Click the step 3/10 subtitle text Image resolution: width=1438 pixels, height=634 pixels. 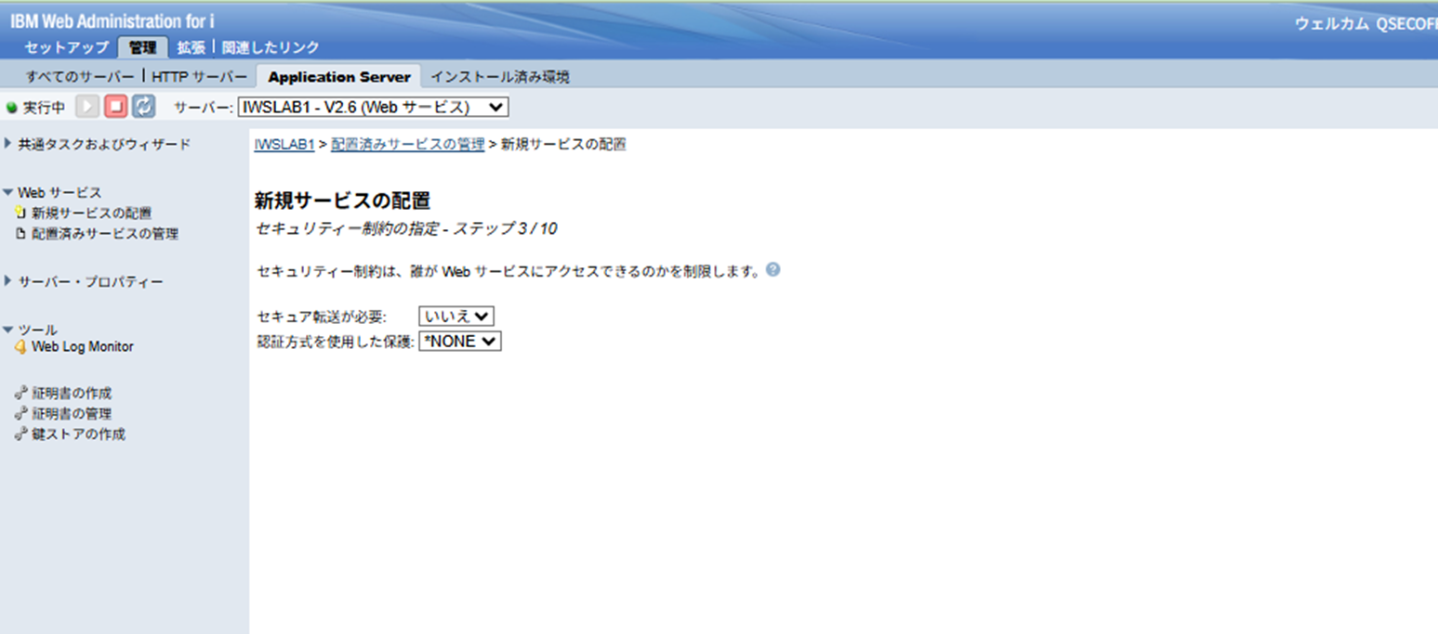[407, 229]
